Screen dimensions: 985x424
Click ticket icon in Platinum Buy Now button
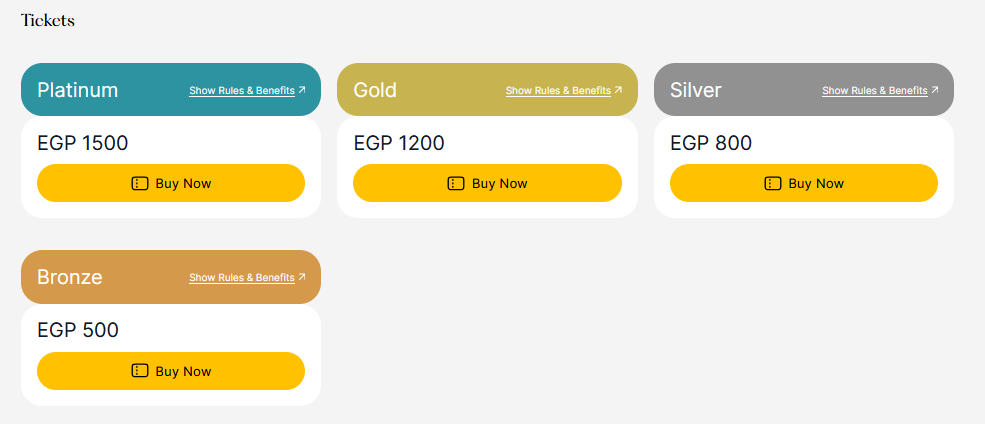click(139, 183)
